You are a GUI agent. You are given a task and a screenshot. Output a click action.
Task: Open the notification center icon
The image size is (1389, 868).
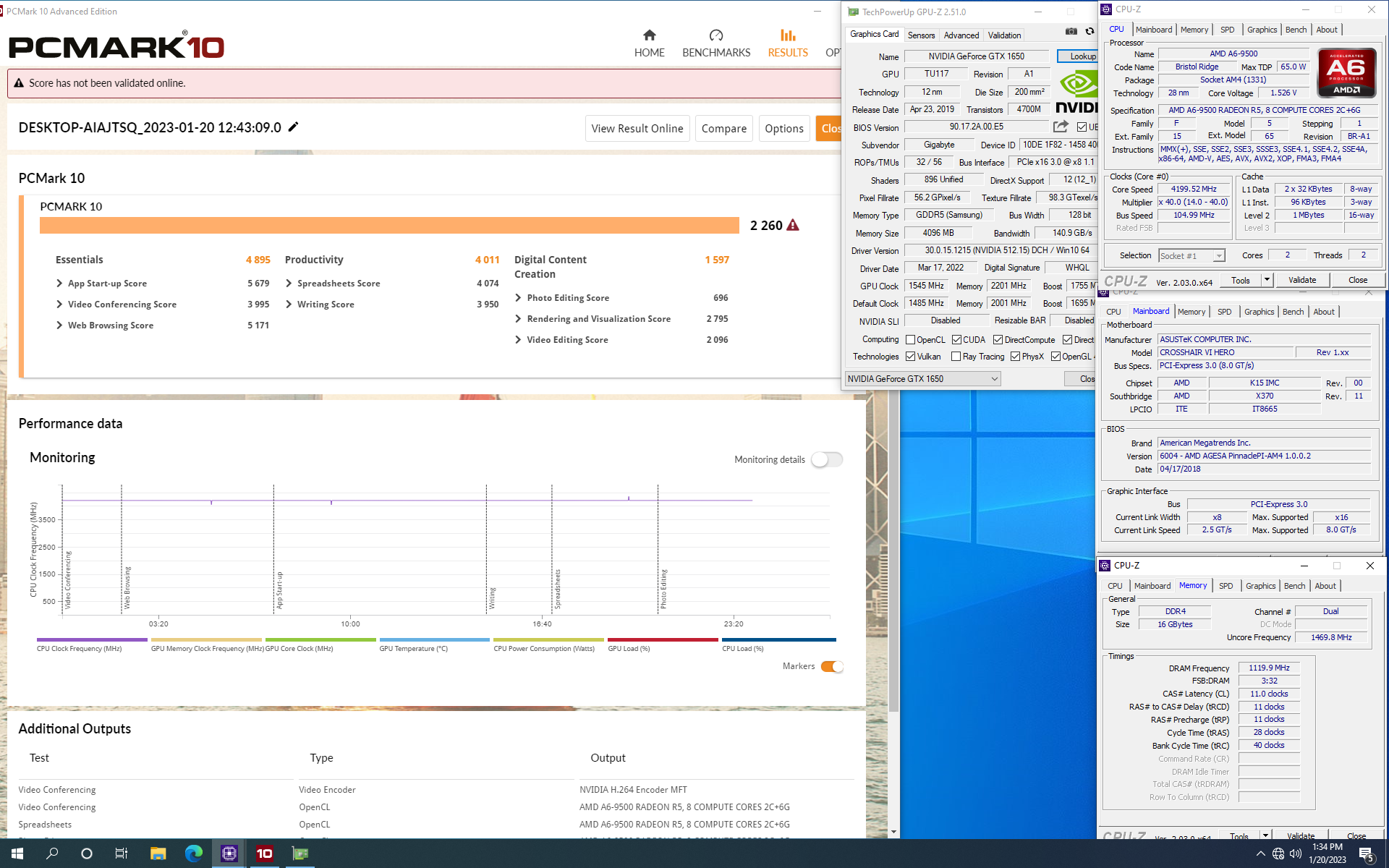1366,854
